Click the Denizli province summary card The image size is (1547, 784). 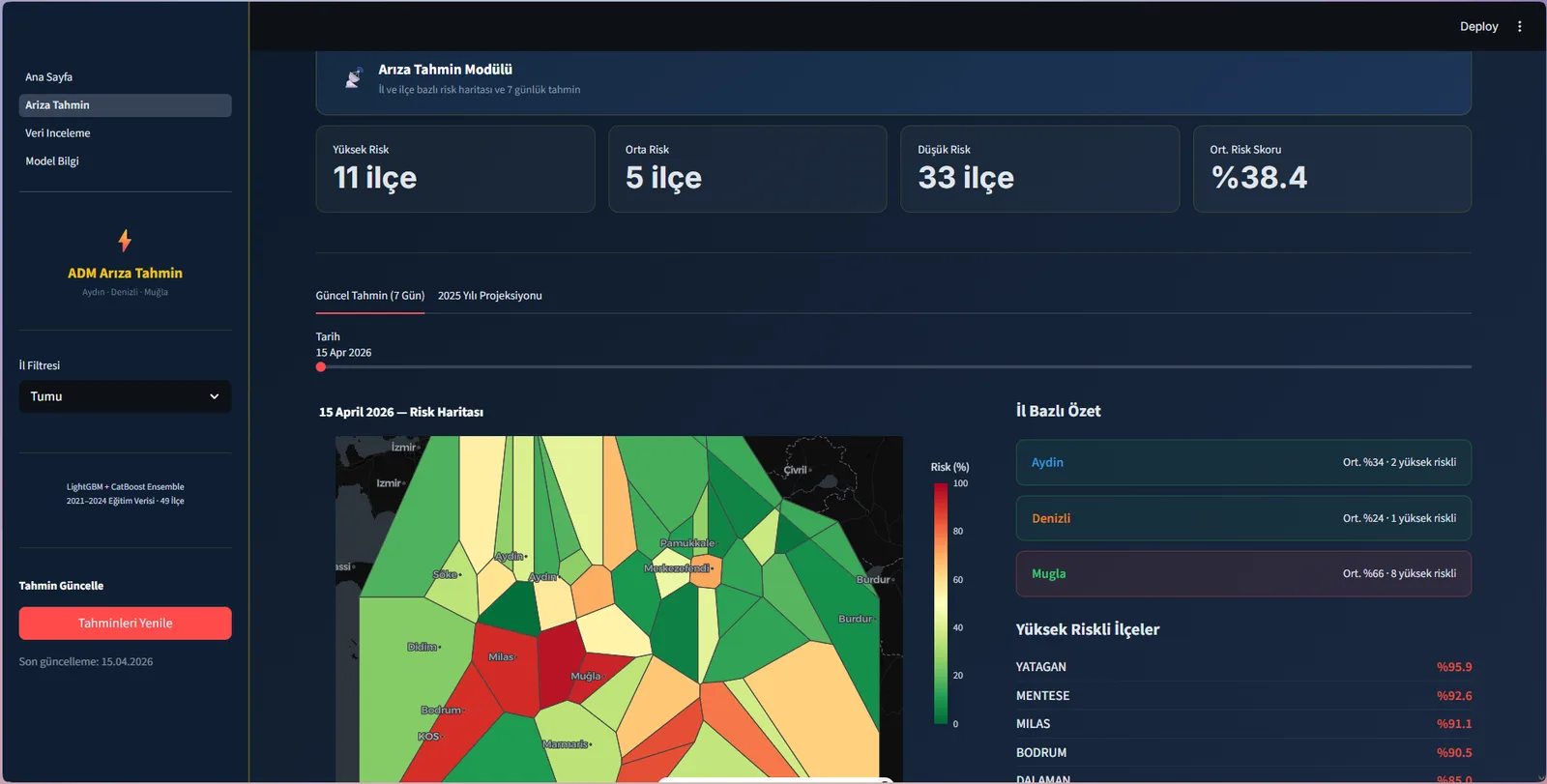pos(1243,518)
